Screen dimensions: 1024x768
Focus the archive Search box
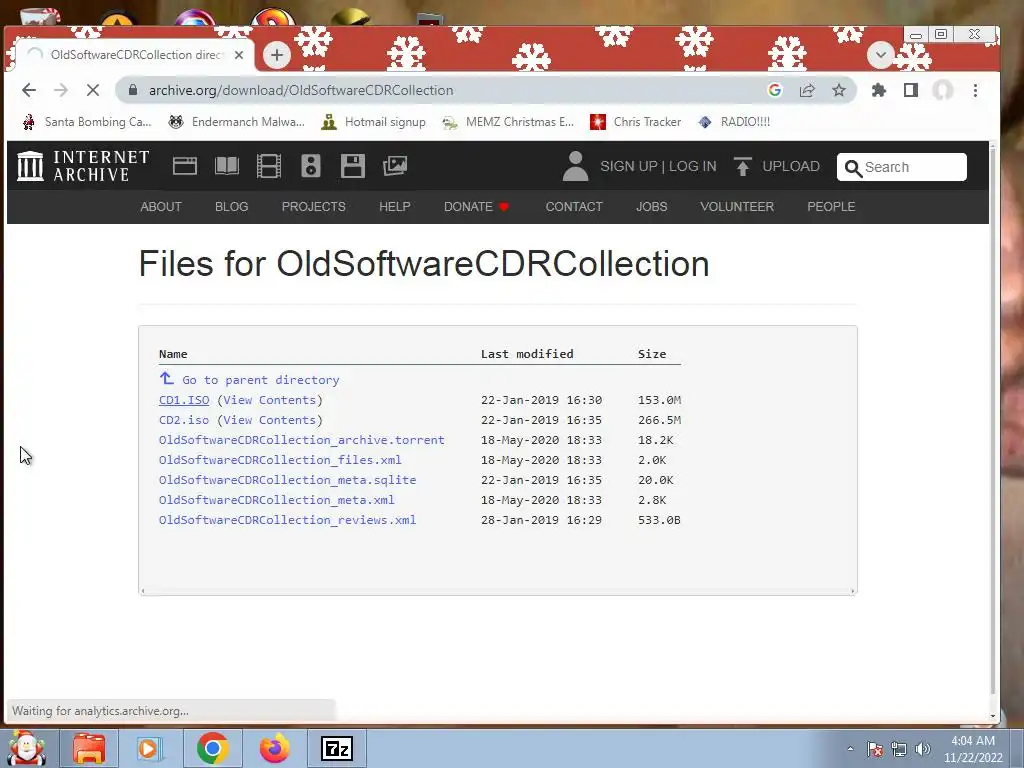(x=902, y=167)
